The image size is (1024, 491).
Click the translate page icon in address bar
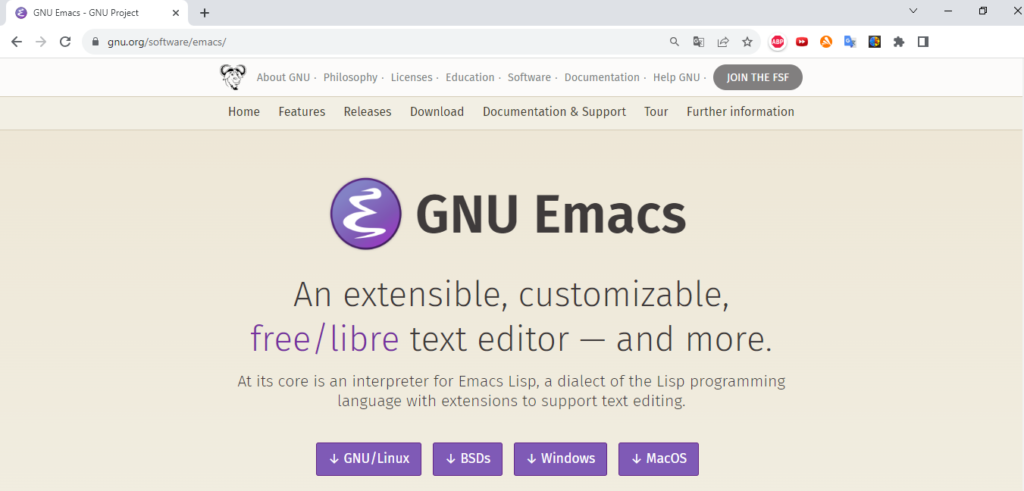(x=699, y=42)
